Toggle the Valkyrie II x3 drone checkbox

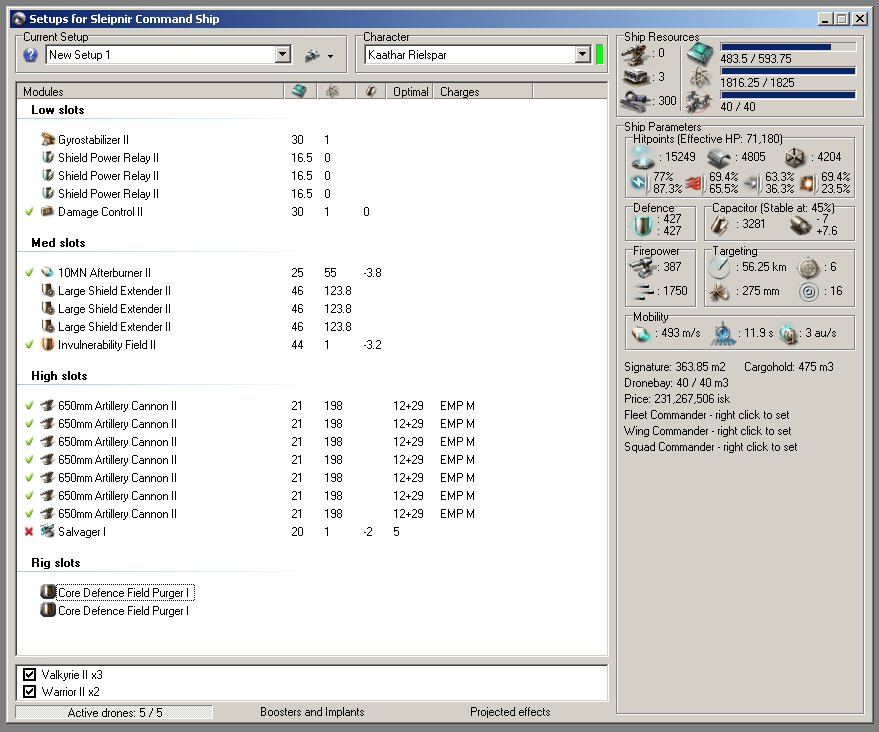pyautogui.click(x=29, y=675)
